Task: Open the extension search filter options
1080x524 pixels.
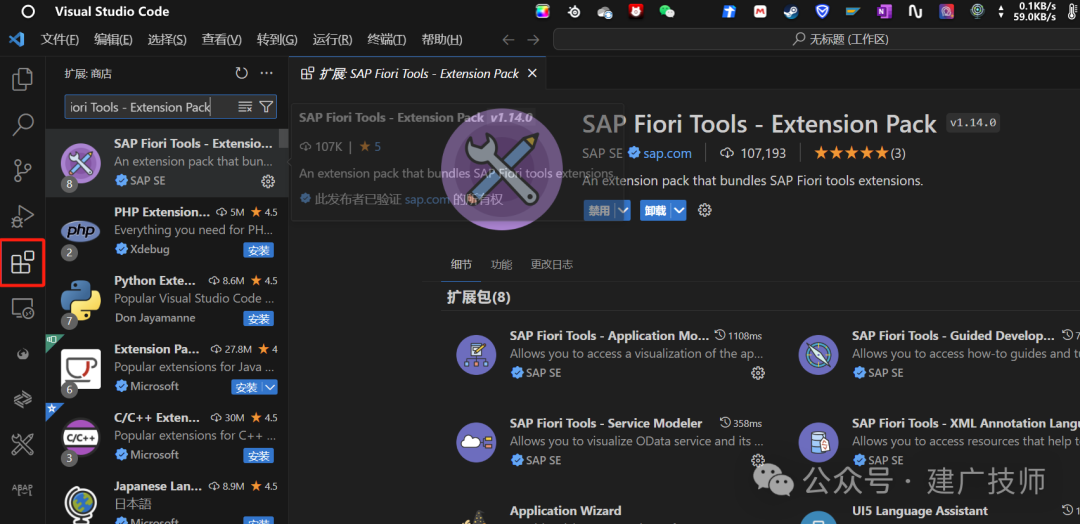Action: tap(266, 107)
